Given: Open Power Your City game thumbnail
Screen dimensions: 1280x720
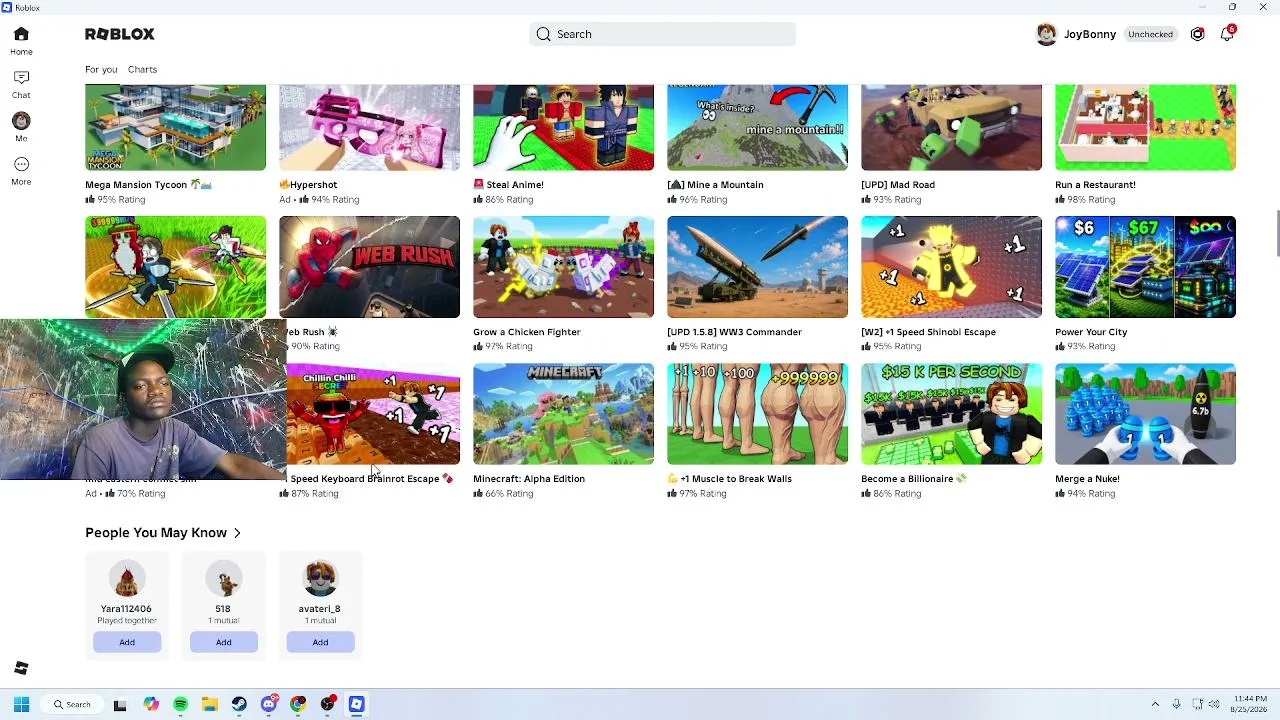Looking at the screenshot, I should (1146, 267).
